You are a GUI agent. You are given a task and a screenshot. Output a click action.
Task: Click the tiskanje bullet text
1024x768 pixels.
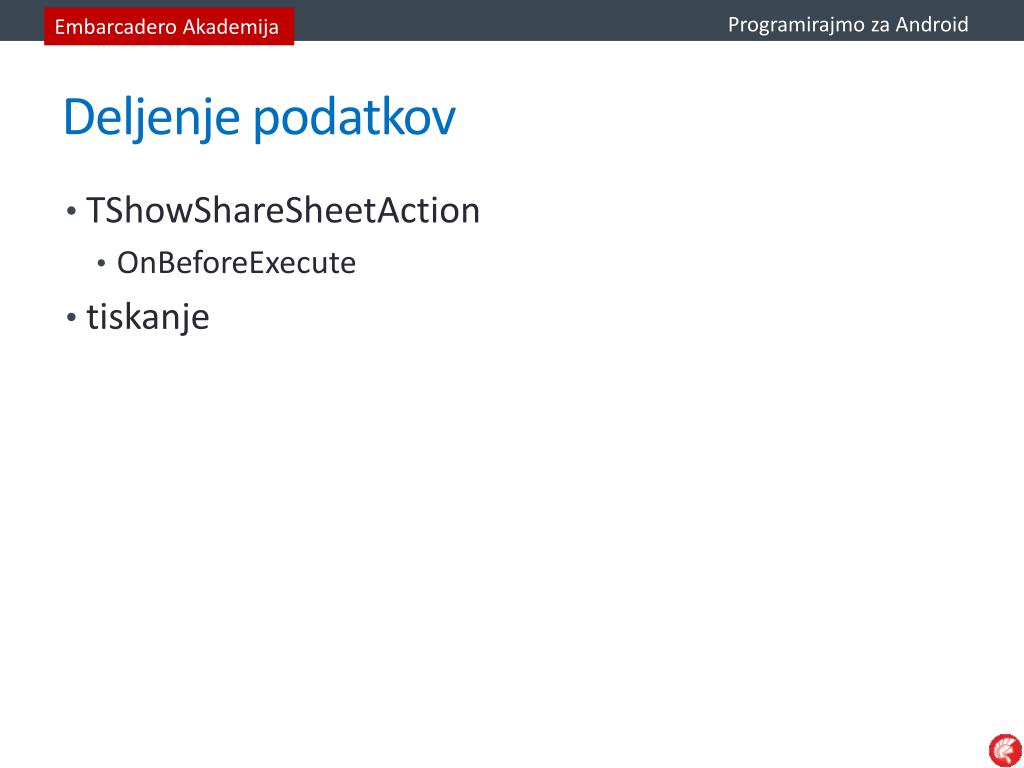pos(148,317)
